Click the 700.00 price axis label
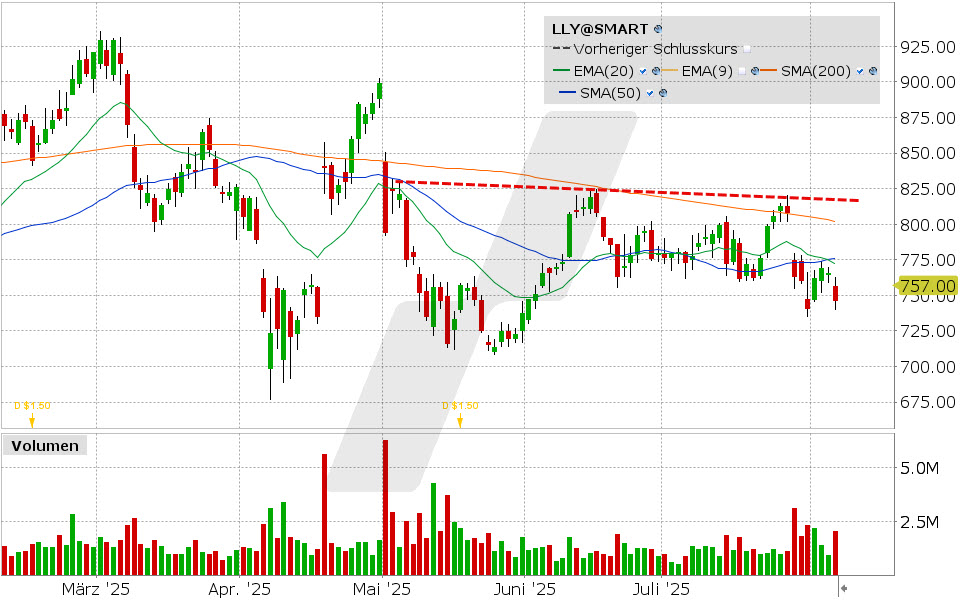960x600 pixels. [x=928, y=367]
